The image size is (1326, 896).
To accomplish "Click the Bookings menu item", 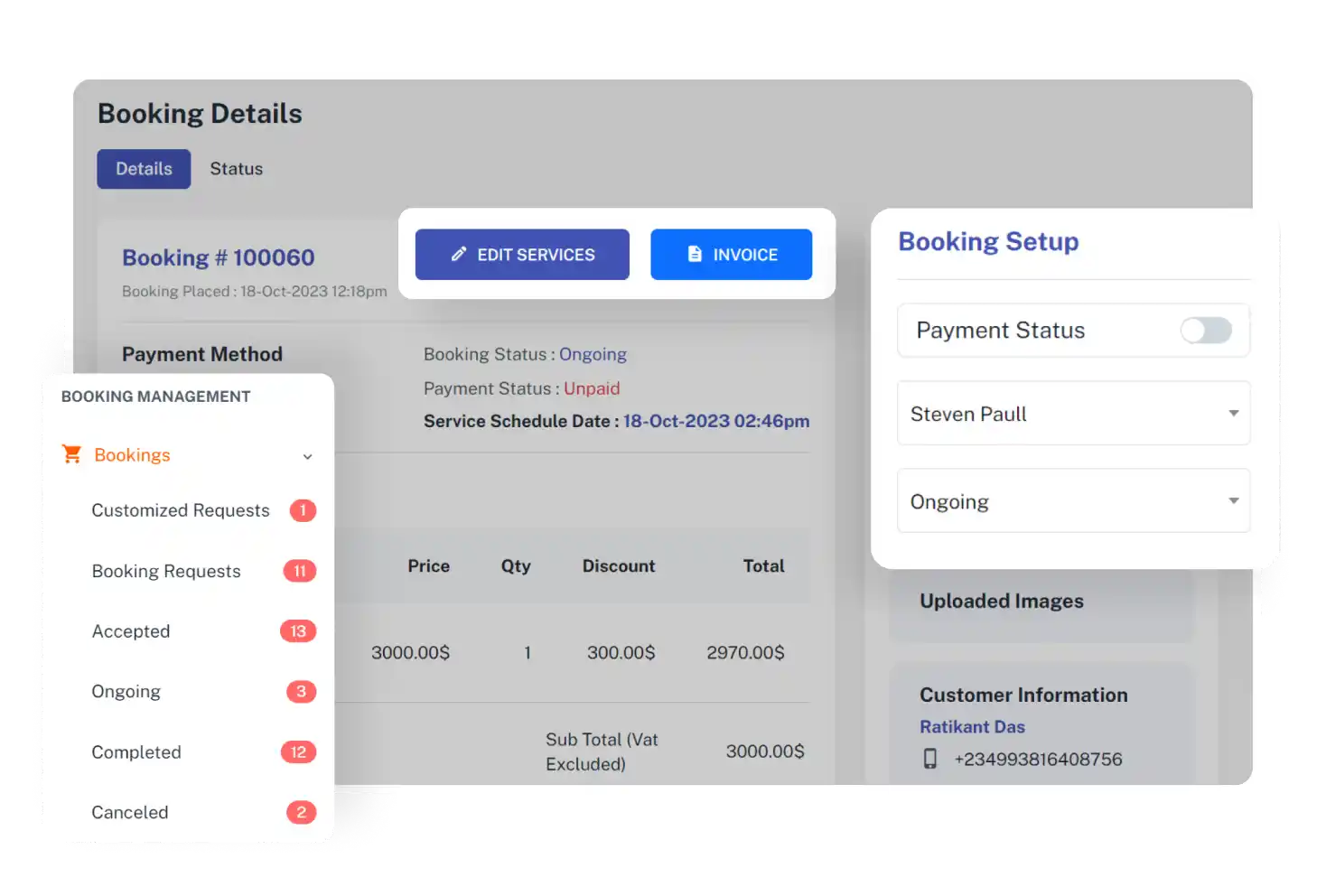I will coord(132,455).
